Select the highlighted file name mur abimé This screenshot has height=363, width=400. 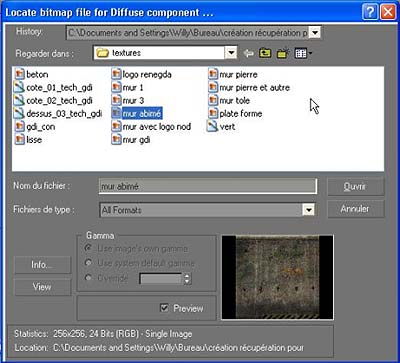click(142, 114)
